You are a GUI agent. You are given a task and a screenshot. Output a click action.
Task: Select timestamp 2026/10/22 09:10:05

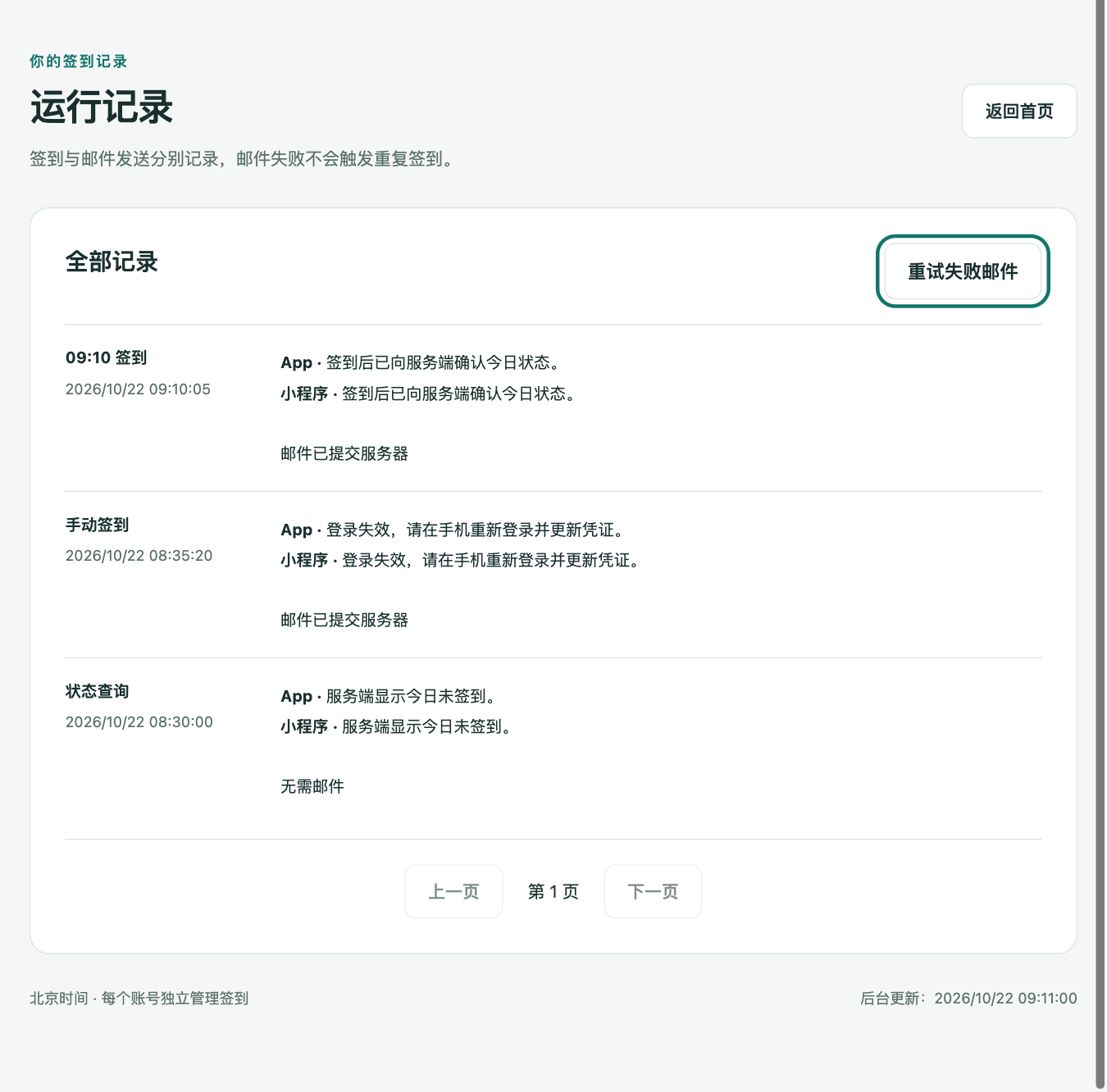click(x=138, y=389)
